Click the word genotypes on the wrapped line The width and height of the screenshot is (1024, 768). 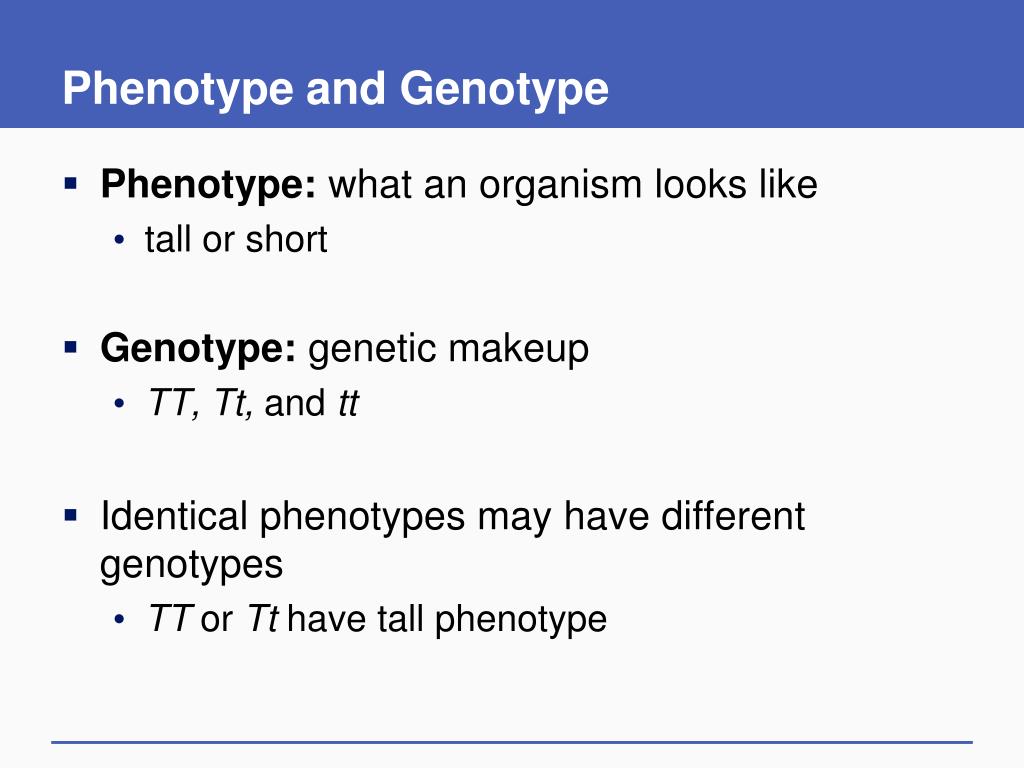pyautogui.click(x=191, y=566)
